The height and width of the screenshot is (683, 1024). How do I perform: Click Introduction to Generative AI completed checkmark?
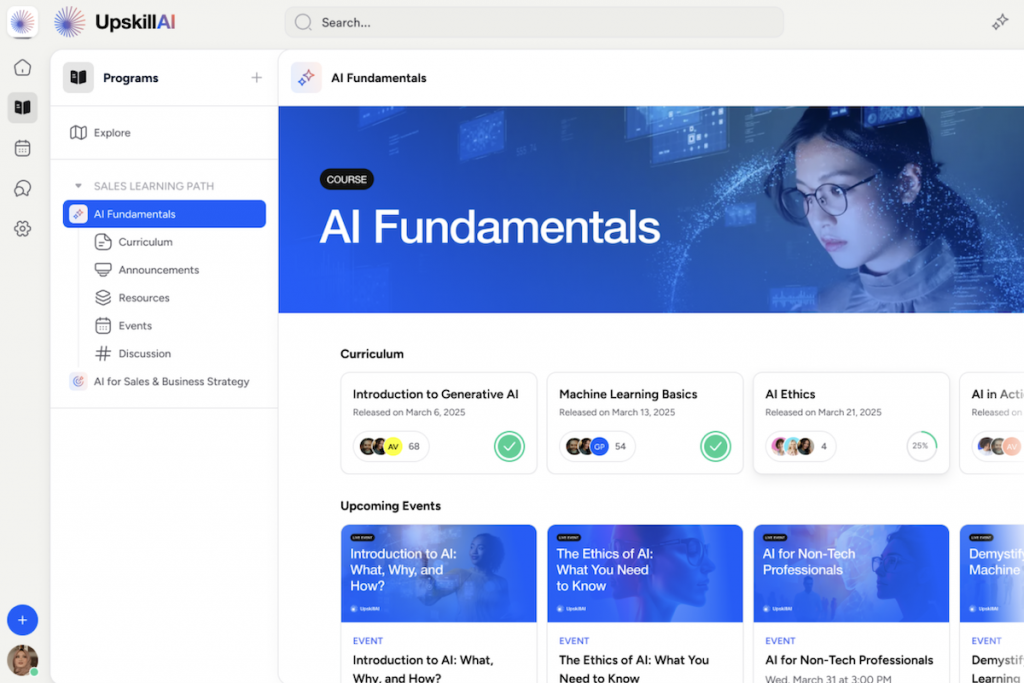pos(510,446)
